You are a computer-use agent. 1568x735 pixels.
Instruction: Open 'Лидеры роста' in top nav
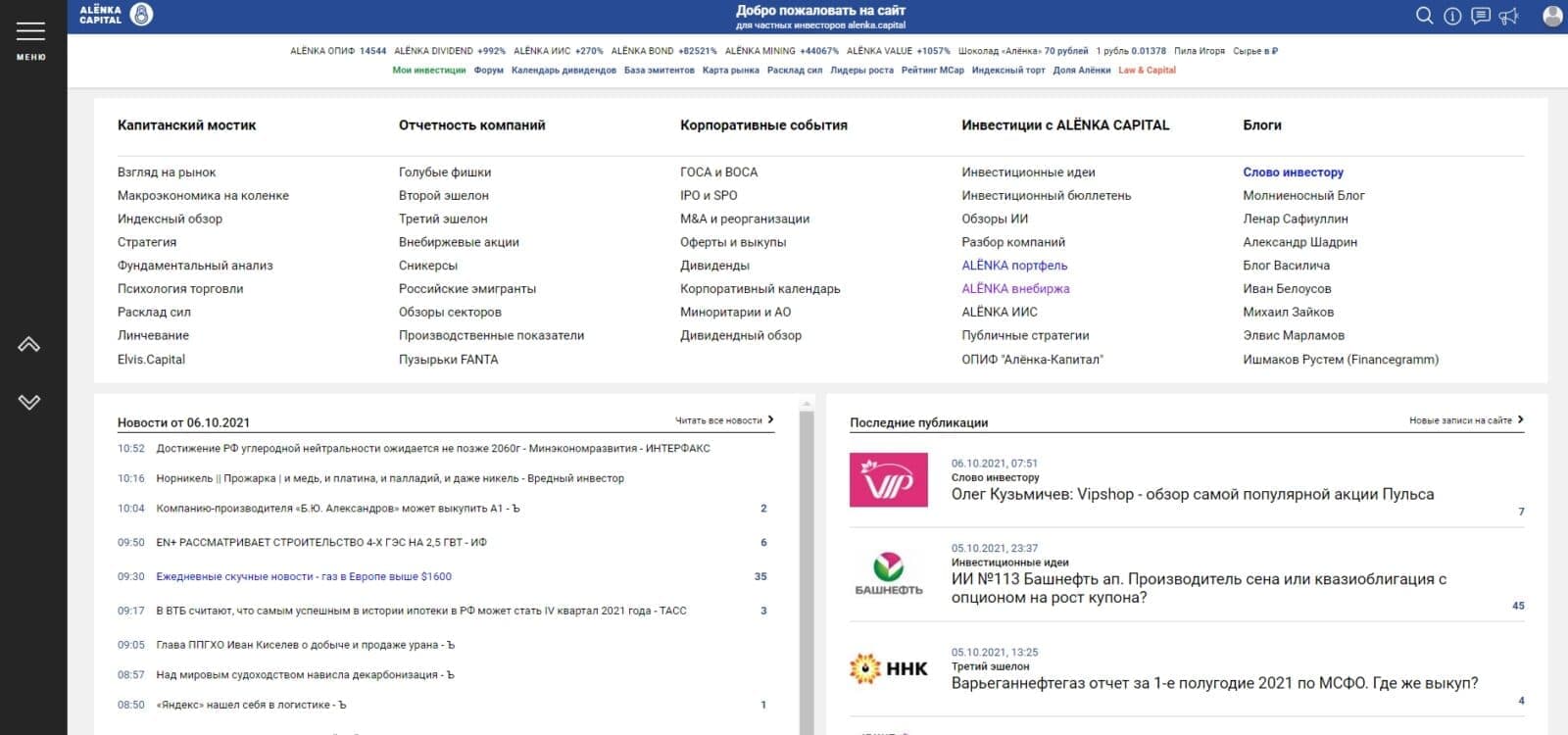pyautogui.click(x=861, y=71)
